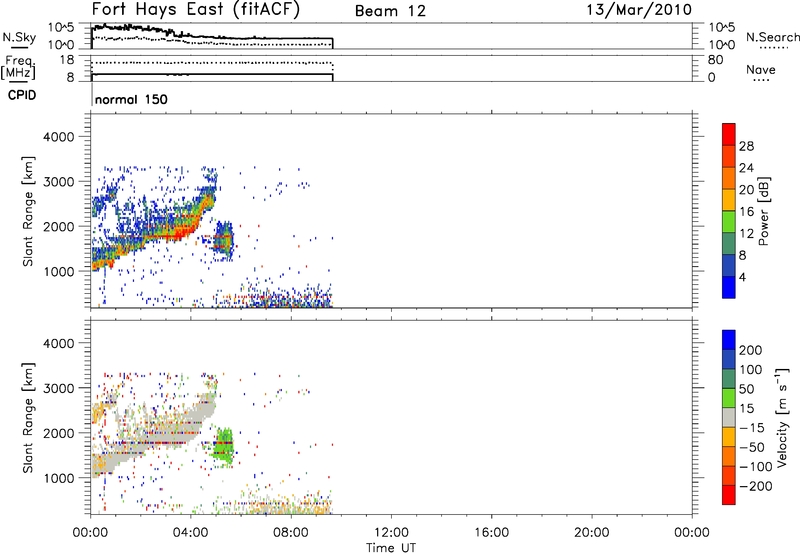This screenshot has width=800, height=554.
Task: Click the '18' frequency tick label
Action: [67, 60]
